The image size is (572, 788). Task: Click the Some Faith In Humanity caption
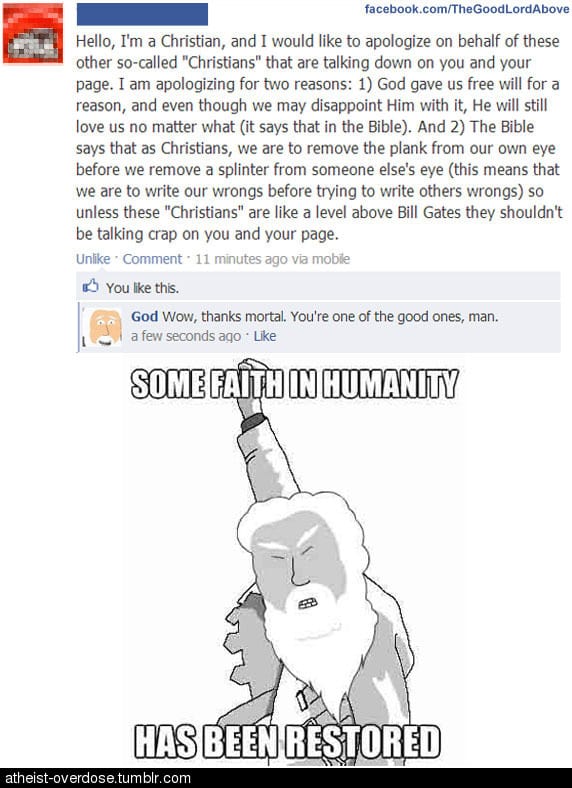tap(295, 384)
